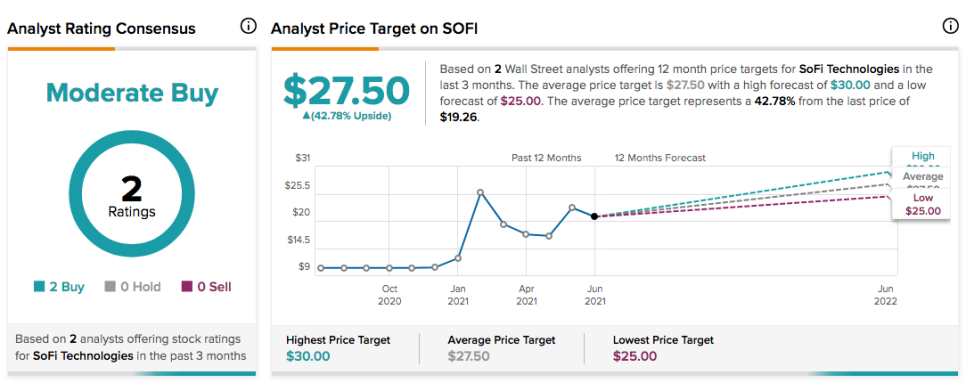Select the High forecast label on chart
Screen dimensions: 966x383
click(x=923, y=156)
